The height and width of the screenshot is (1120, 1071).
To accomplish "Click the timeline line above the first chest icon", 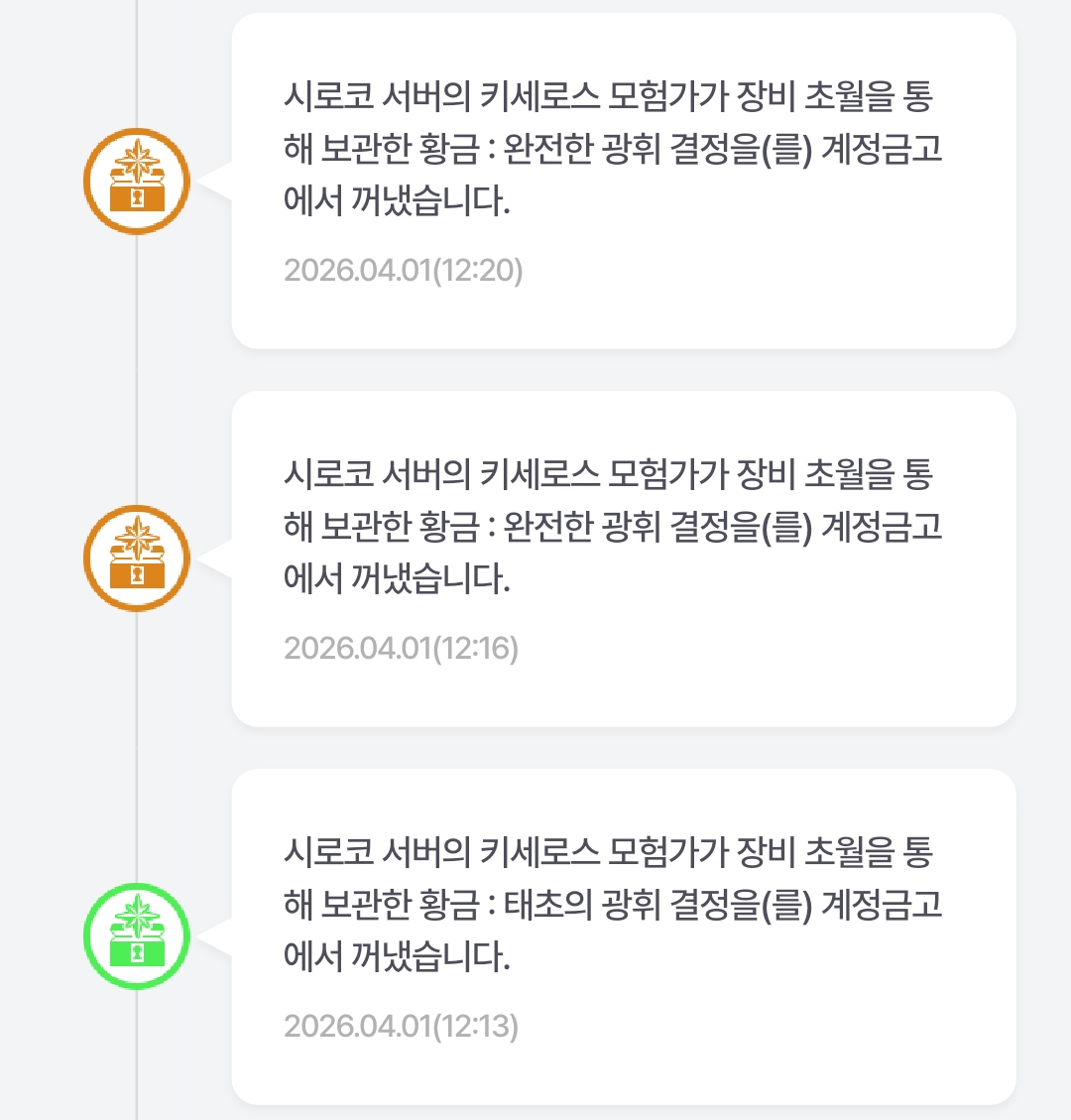I will click(137, 60).
